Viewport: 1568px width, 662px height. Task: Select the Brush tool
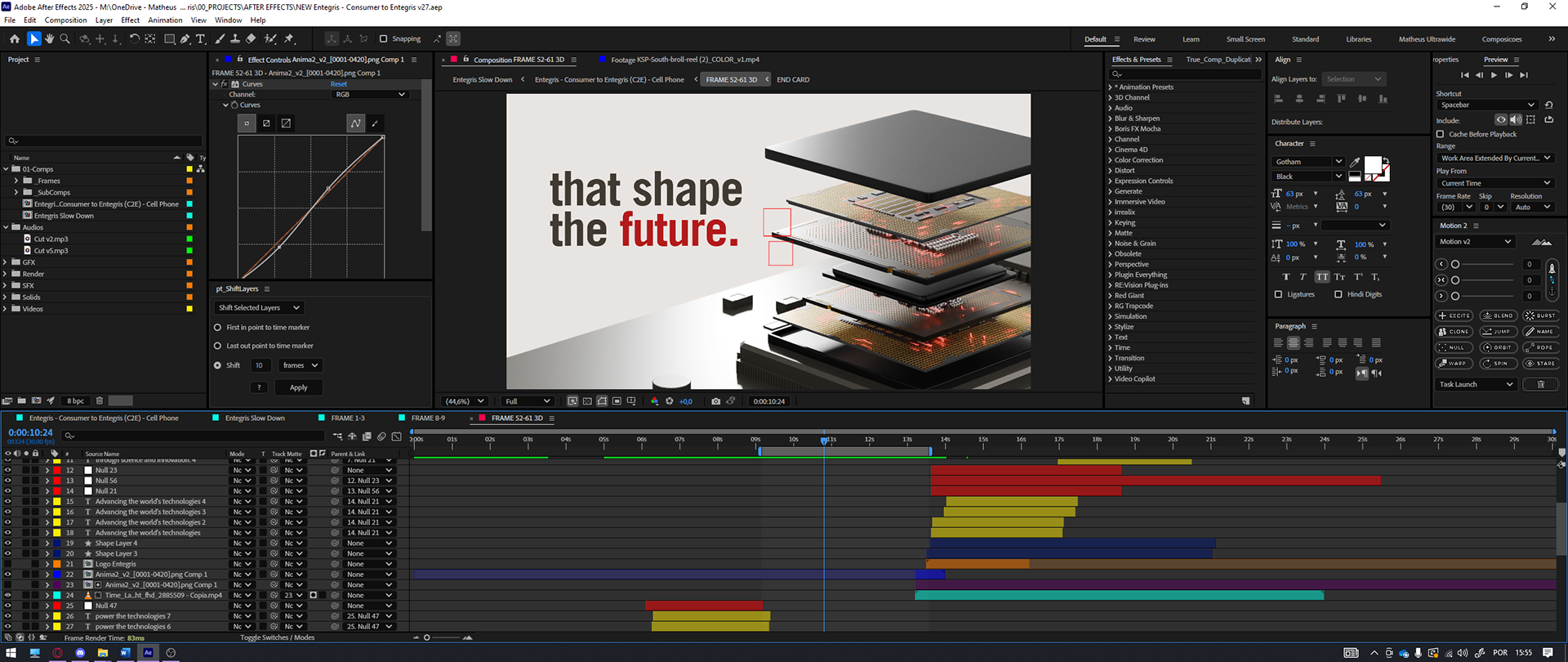pos(220,38)
